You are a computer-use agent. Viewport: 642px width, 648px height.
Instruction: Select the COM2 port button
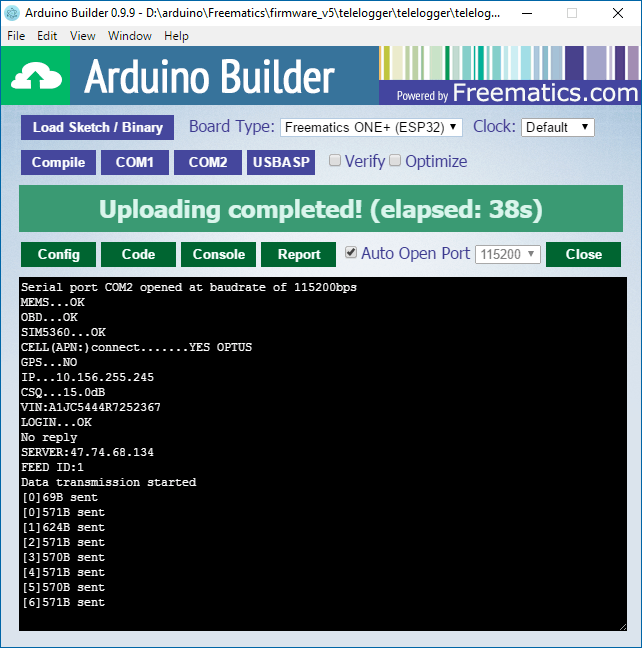tap(208, 162)
